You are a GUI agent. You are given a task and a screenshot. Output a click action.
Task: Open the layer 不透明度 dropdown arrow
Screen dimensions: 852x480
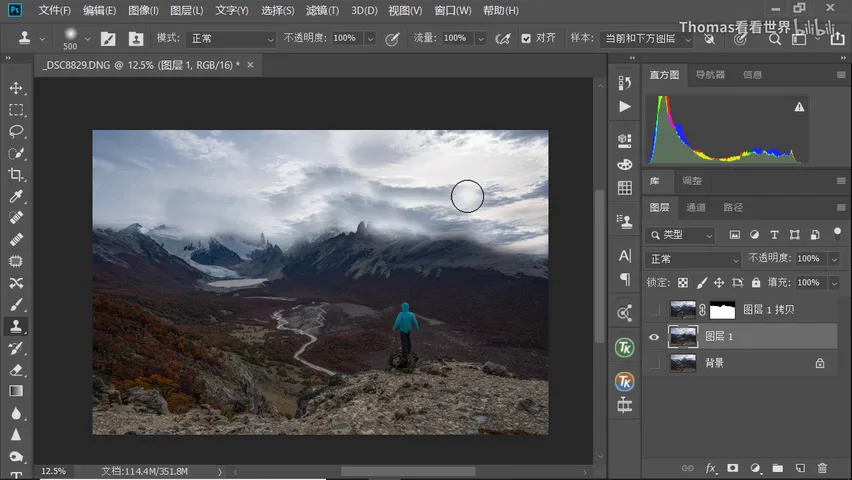pos(834,259)
